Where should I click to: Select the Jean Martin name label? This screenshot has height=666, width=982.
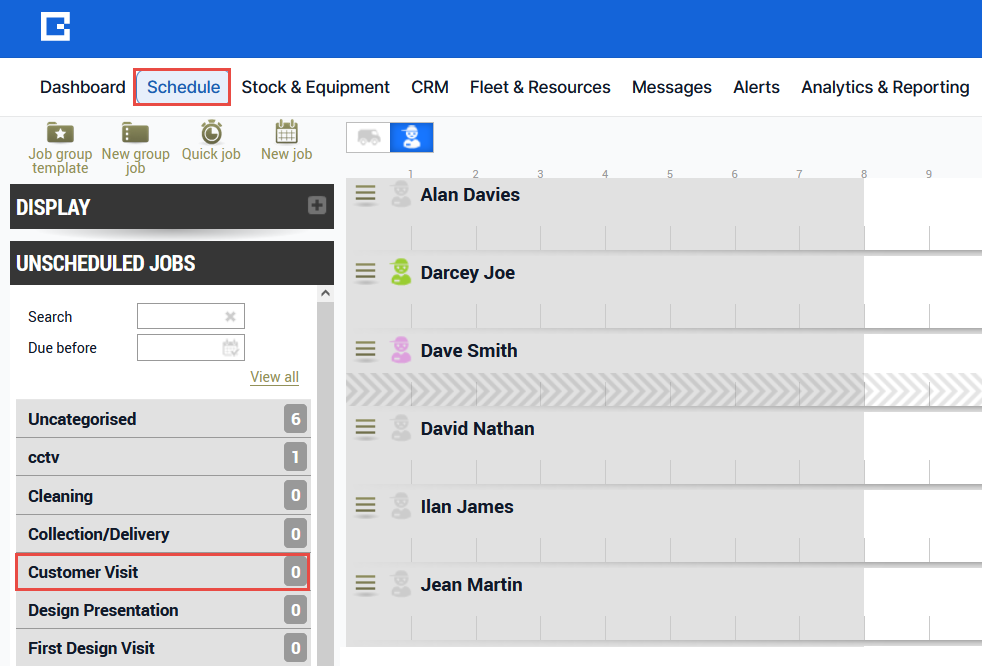[x=471, y=585]
